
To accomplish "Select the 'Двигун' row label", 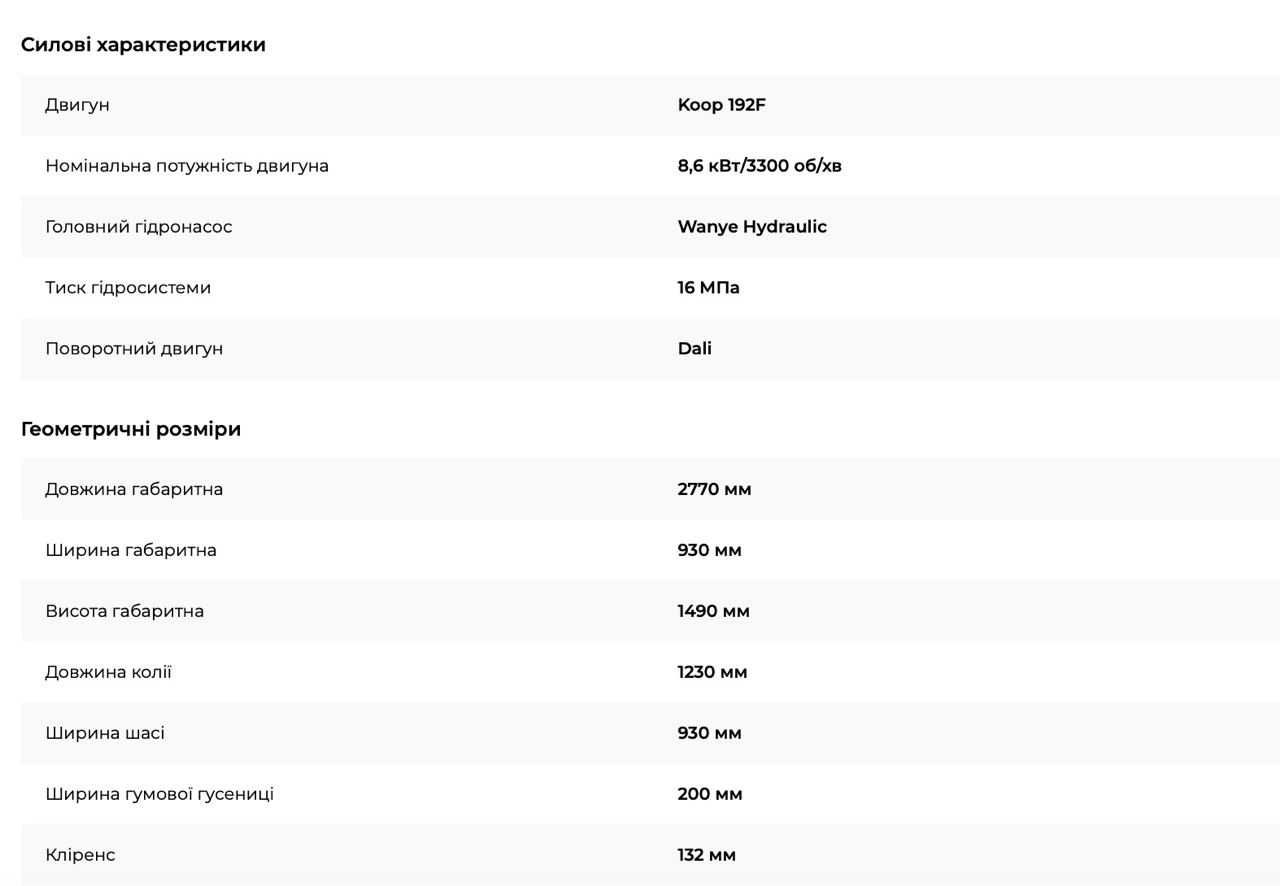I will coord(77,105).
